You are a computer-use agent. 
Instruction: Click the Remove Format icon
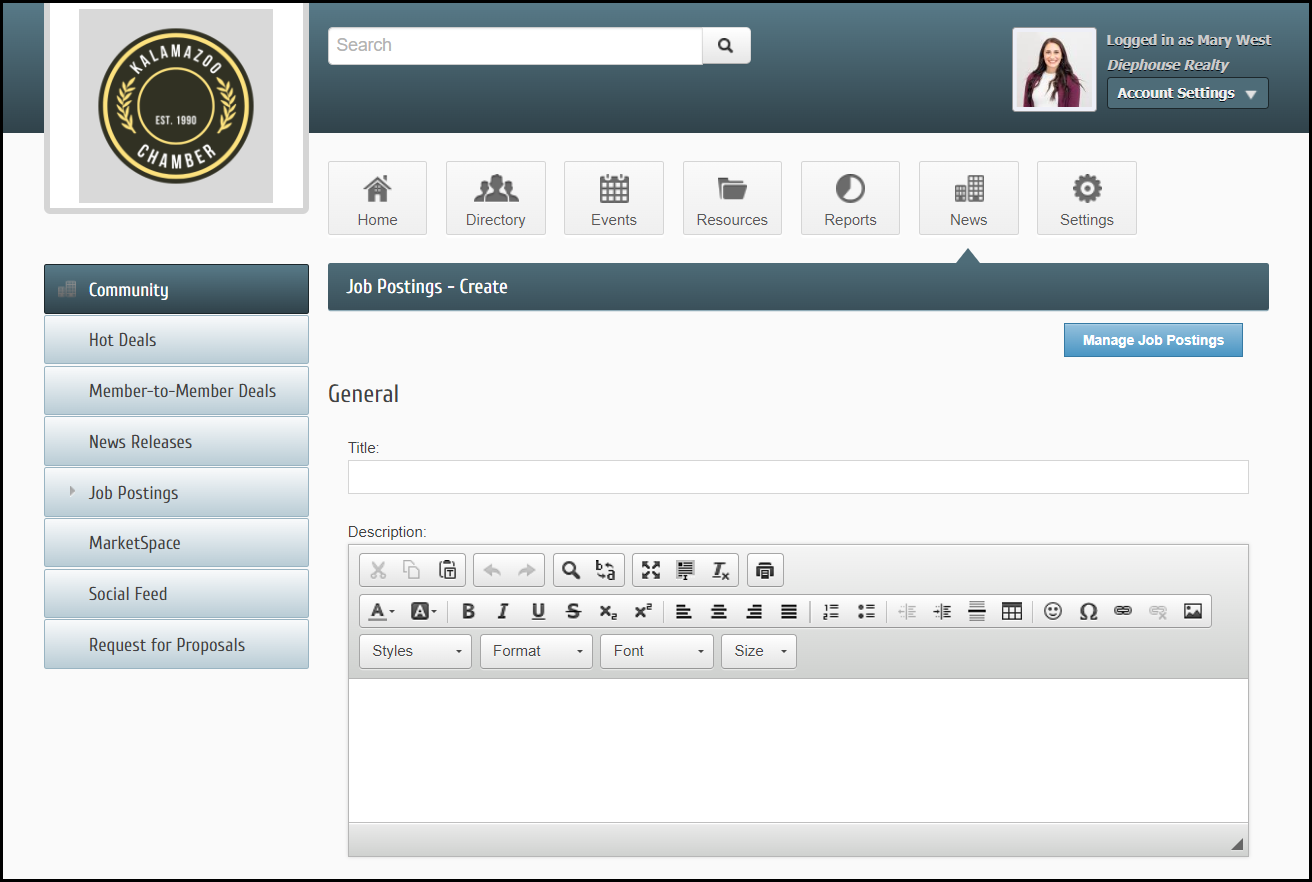click(720, 570)
